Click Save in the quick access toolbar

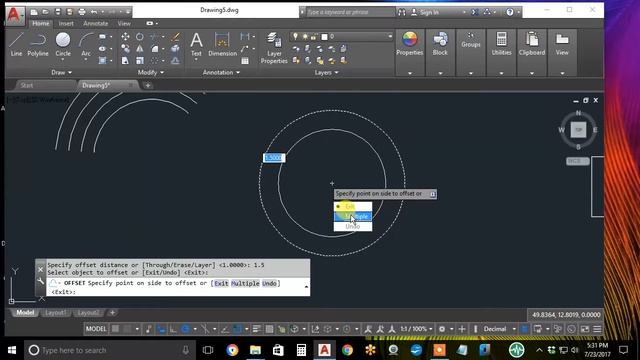(58, 12)
